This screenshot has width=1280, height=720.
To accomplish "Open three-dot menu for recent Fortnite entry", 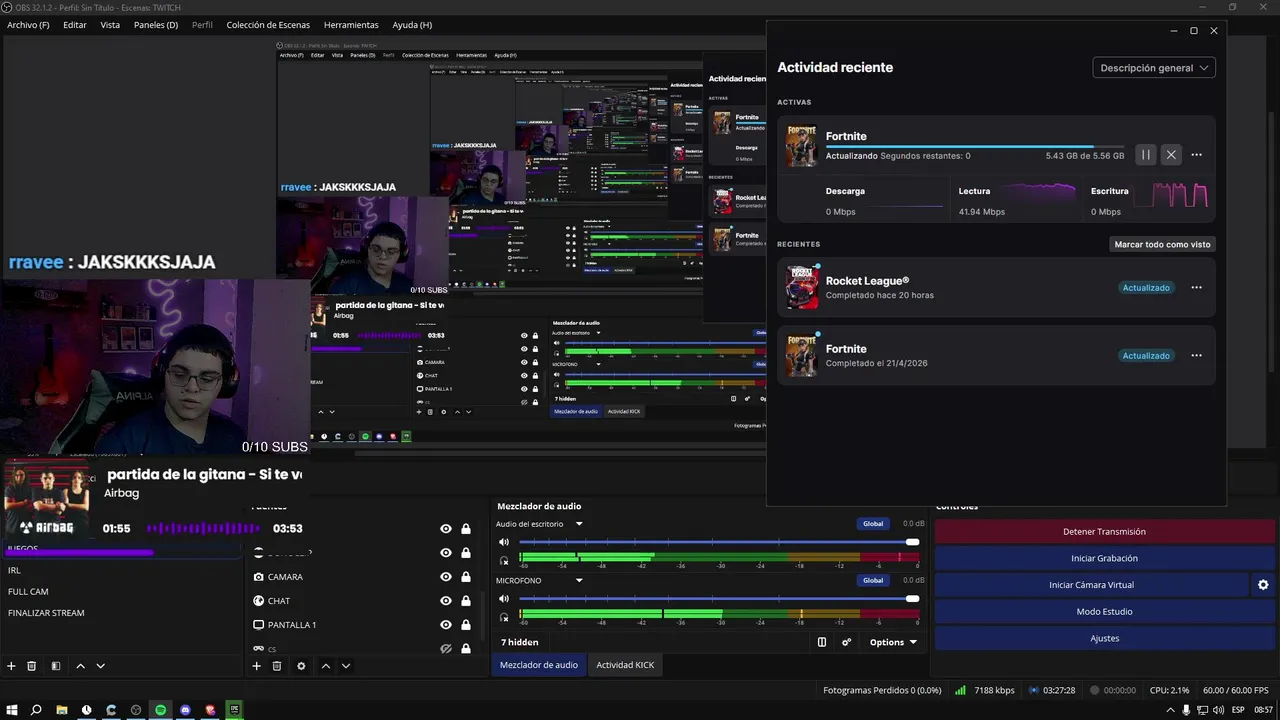I will (1196, 356).
